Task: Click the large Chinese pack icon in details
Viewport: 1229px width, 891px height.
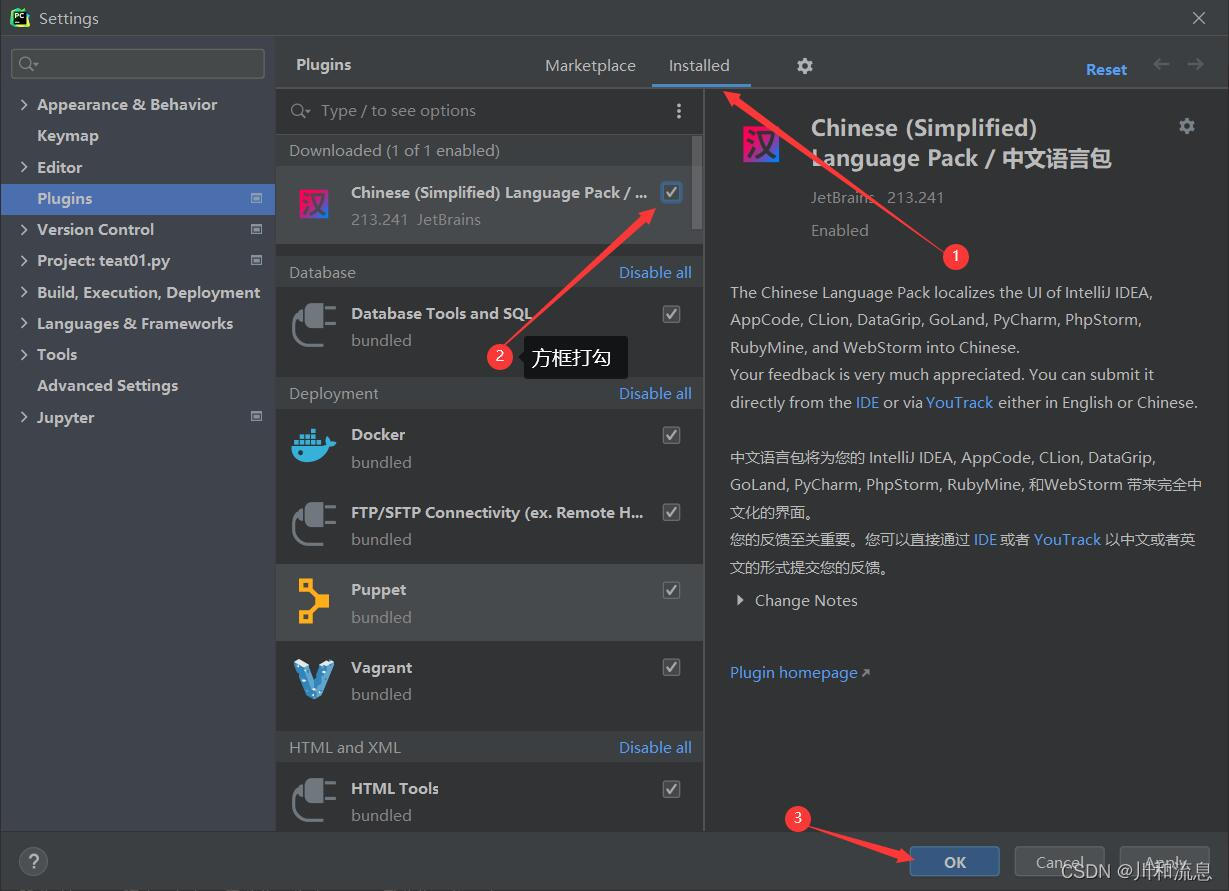Action: (761, 145)
